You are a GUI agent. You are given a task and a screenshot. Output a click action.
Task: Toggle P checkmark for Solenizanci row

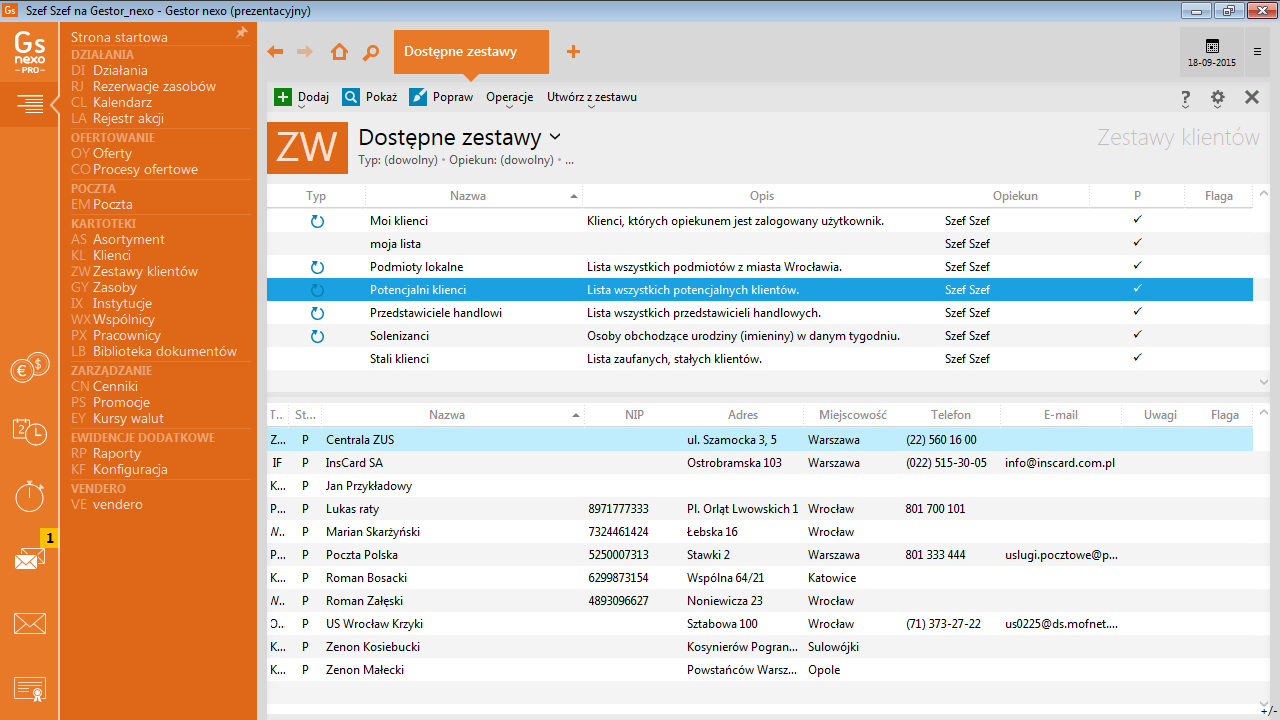coord(1137,335)
